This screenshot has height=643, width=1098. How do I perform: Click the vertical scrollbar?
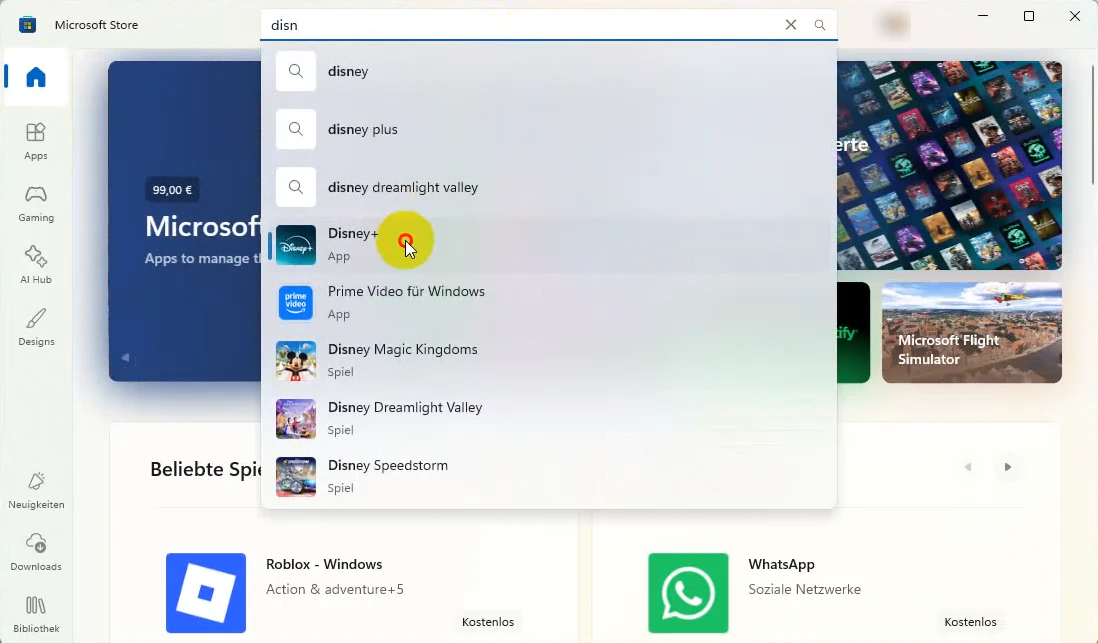[1093, 125]
